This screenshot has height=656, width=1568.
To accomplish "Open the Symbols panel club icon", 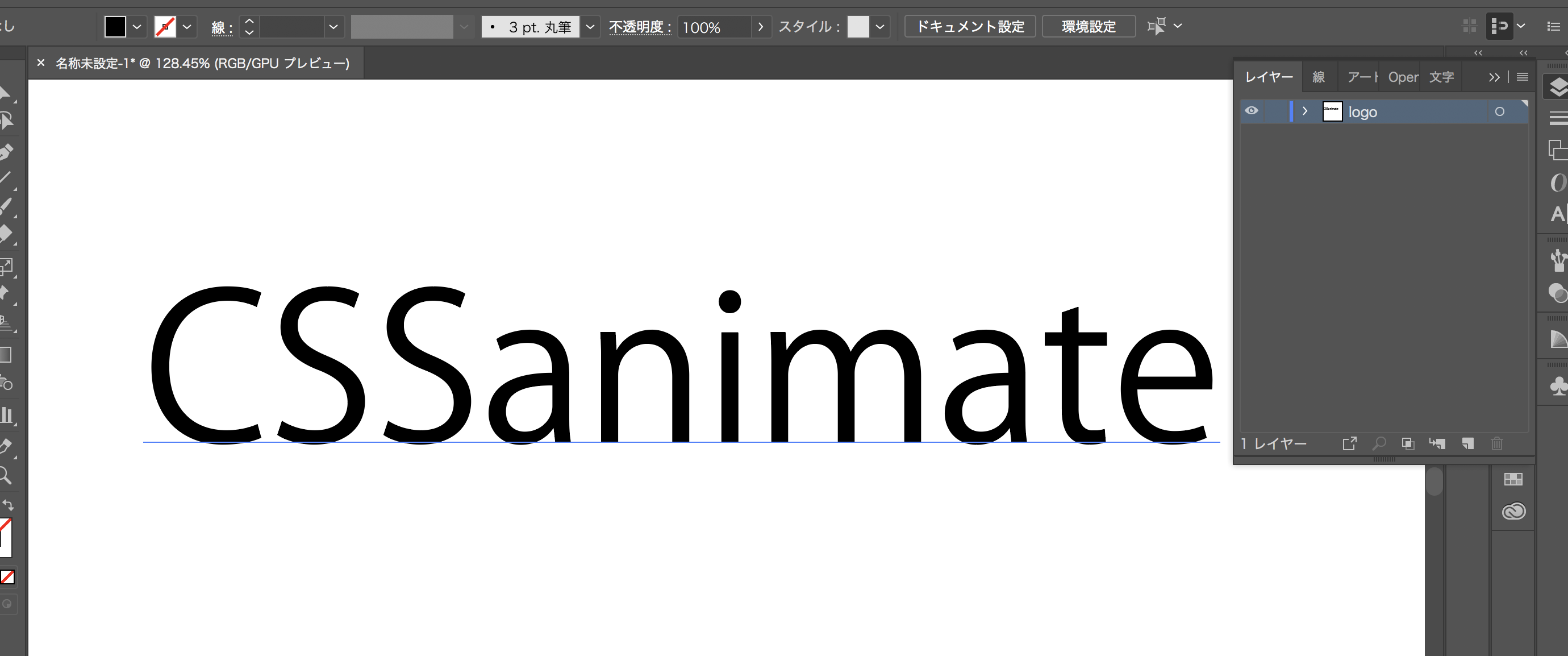I will (1559, 386).
